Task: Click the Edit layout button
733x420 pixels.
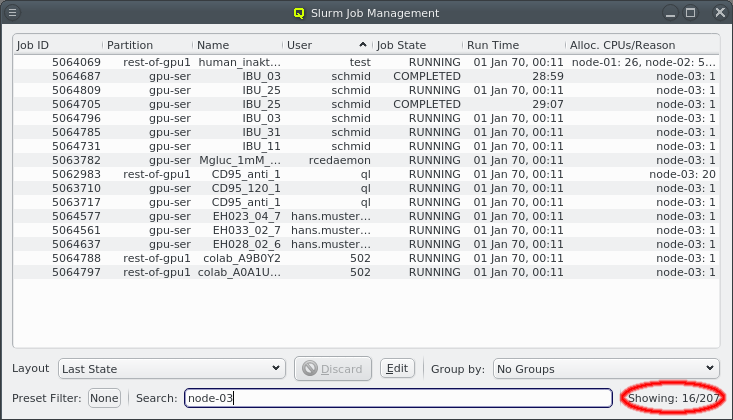Action: pyautogui.click(x=397, y=368)
